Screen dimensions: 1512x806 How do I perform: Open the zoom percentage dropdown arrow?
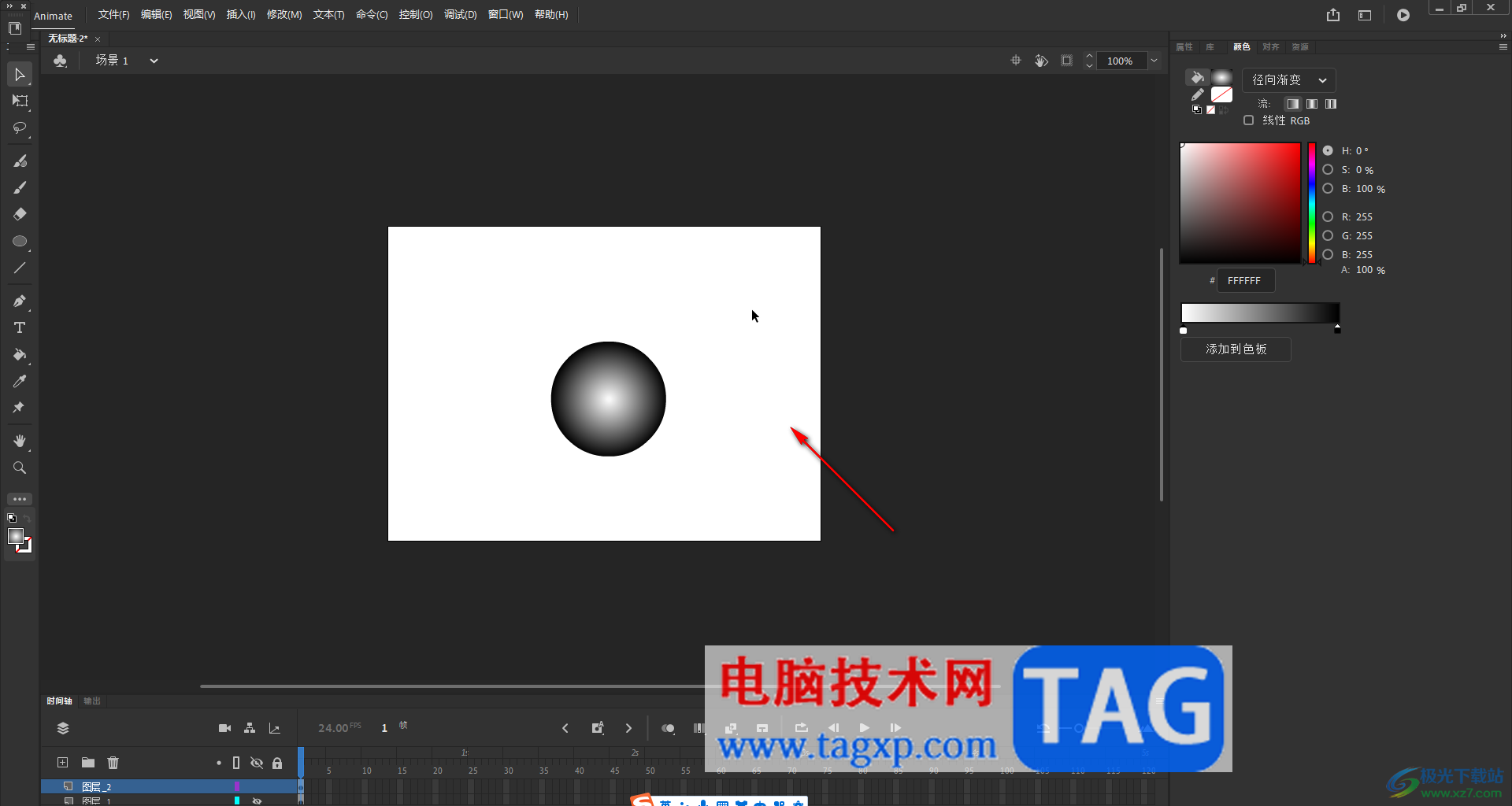click(x=1154, y=61)
